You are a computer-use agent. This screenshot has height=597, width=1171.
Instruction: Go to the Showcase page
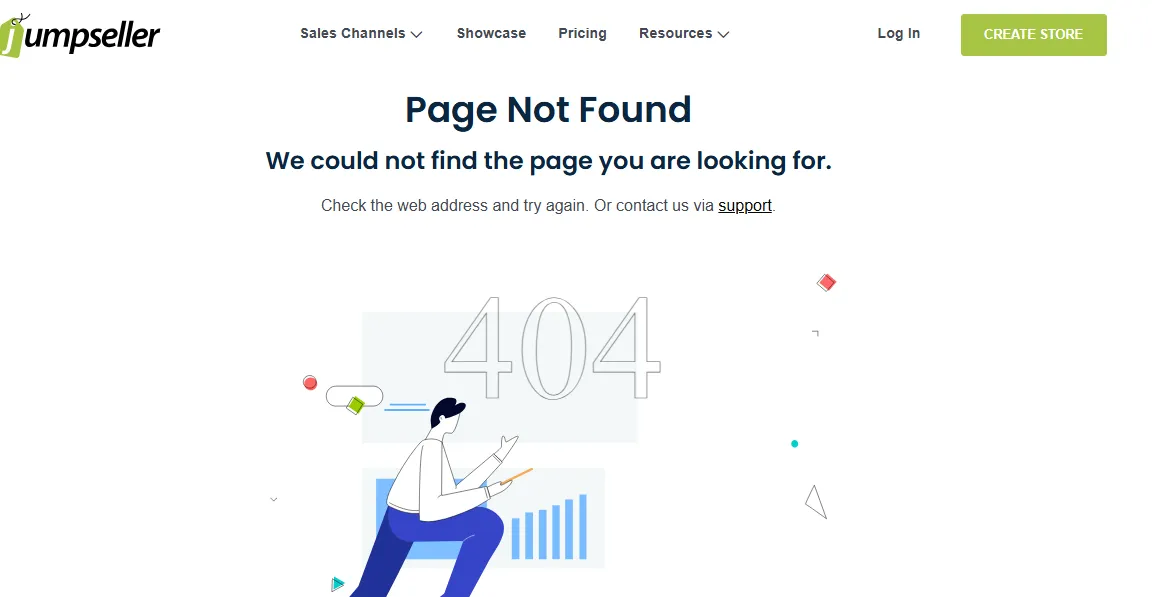click(491, 34)
